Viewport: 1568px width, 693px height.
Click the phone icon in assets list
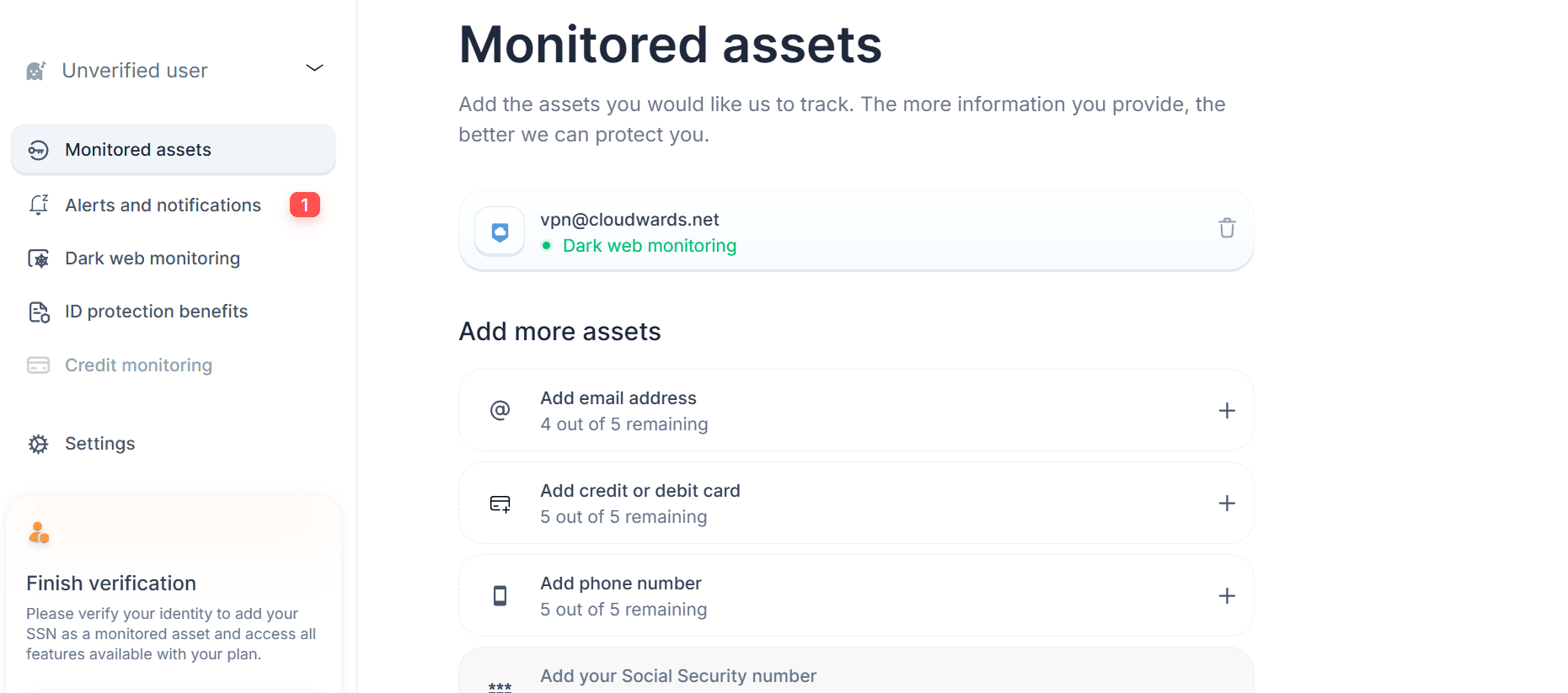click(x=500, y=596)
